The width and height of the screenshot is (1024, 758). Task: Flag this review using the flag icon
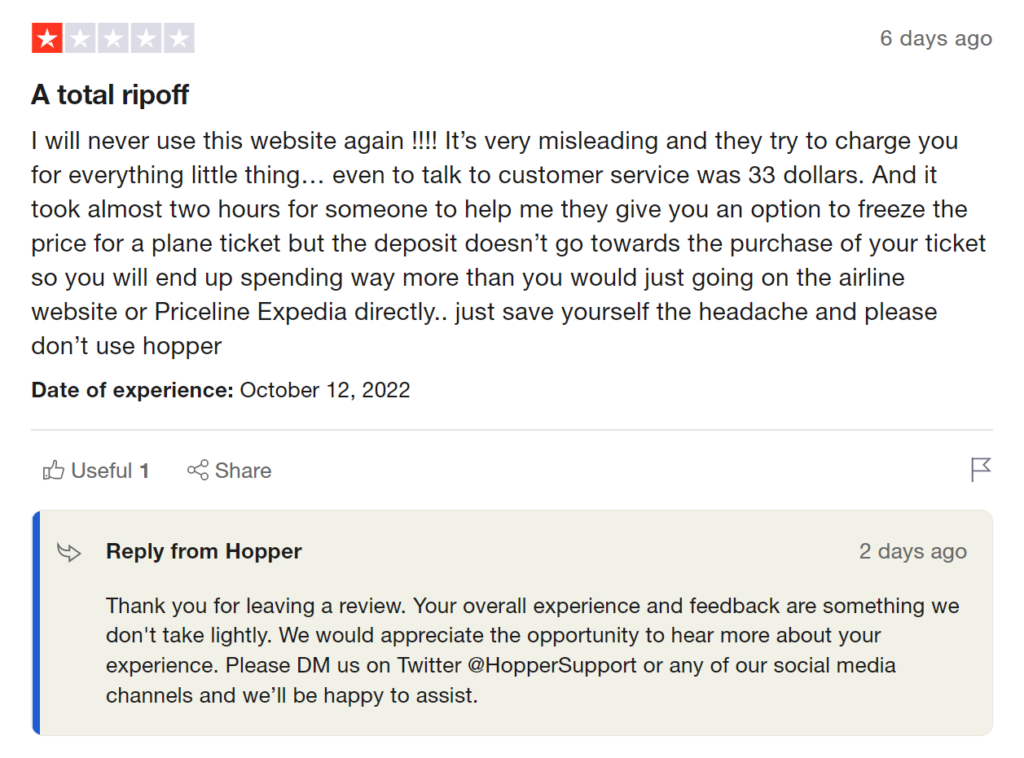[x=980, y=469]
